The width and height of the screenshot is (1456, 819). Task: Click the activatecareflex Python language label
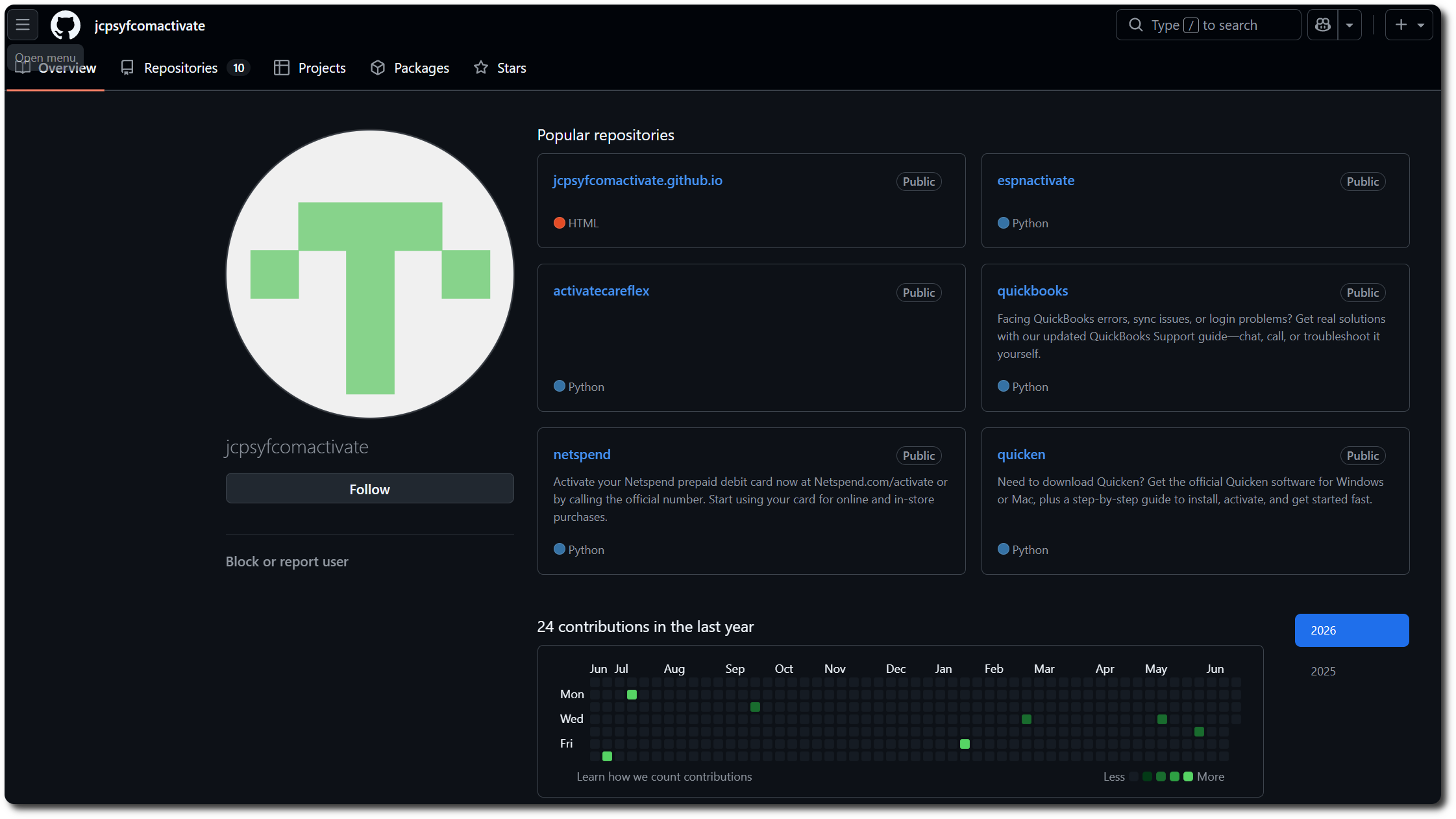[586, 386]
